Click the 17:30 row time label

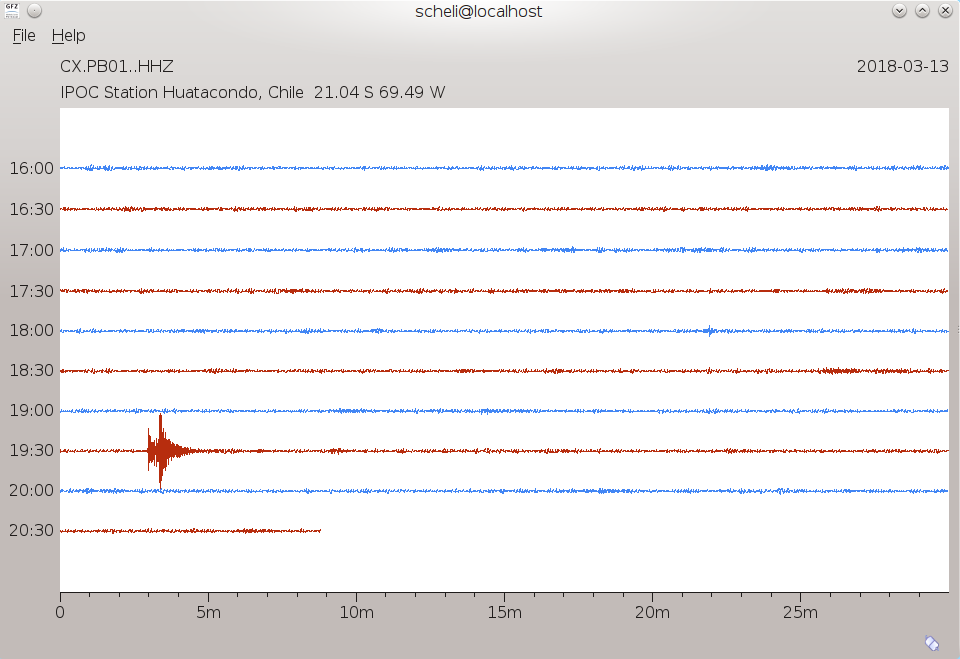point(31,291)
